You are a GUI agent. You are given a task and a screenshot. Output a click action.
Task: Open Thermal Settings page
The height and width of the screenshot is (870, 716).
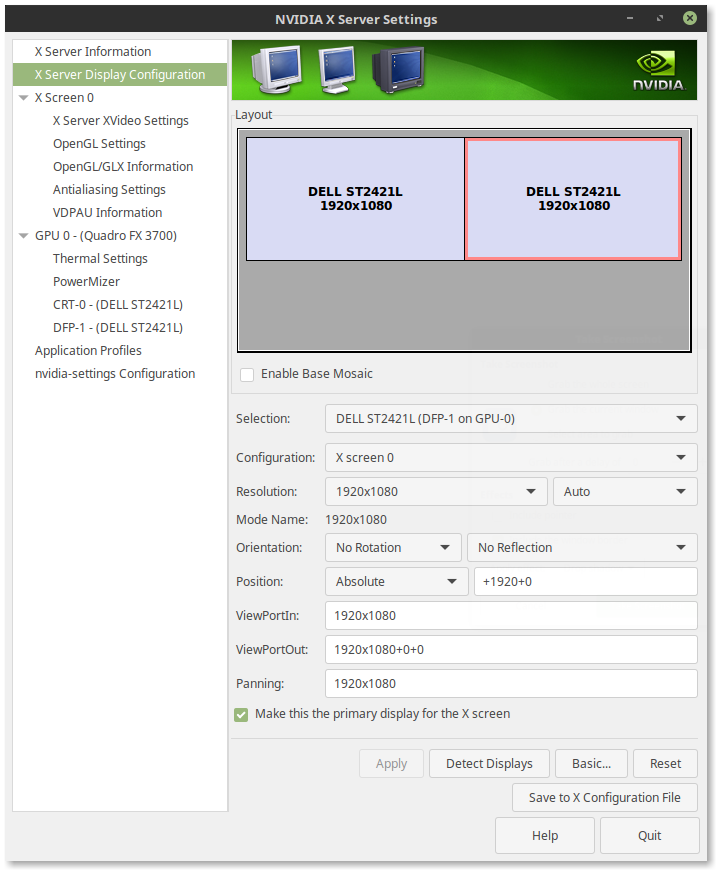click(x=100, y=259)
